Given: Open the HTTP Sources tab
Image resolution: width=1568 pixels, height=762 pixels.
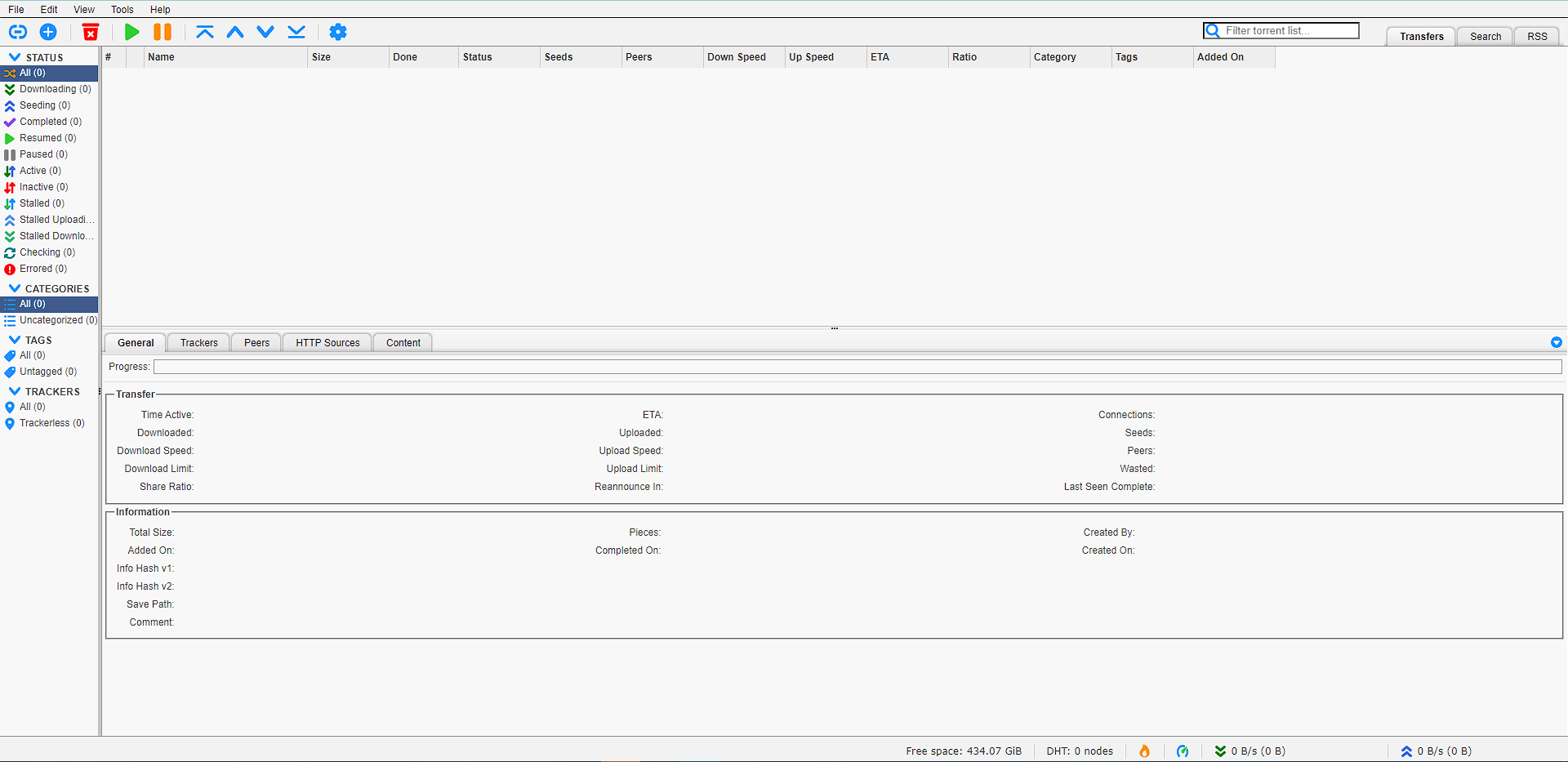Looking at the screenshot, I should click(327, 343).
